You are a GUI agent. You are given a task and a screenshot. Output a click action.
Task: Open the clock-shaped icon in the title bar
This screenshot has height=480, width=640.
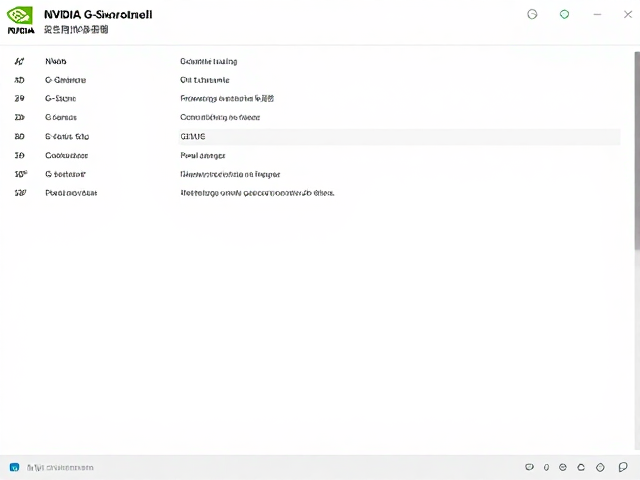(532, 14)
